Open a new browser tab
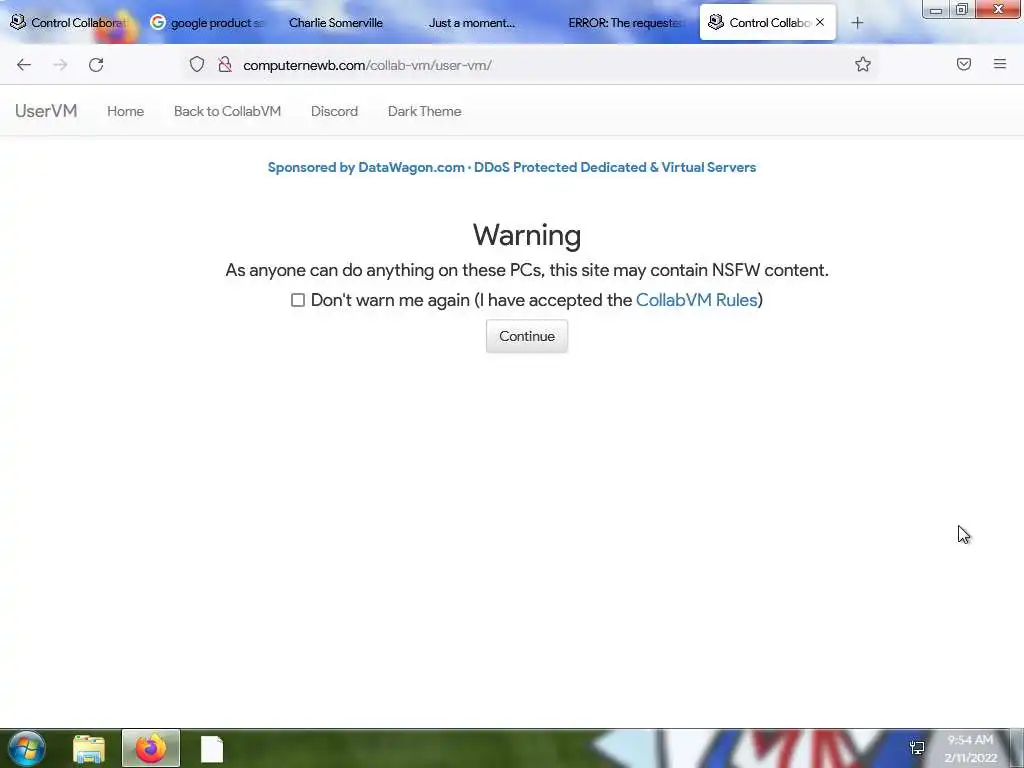1024x768 pixels. (x=857, y=23)
